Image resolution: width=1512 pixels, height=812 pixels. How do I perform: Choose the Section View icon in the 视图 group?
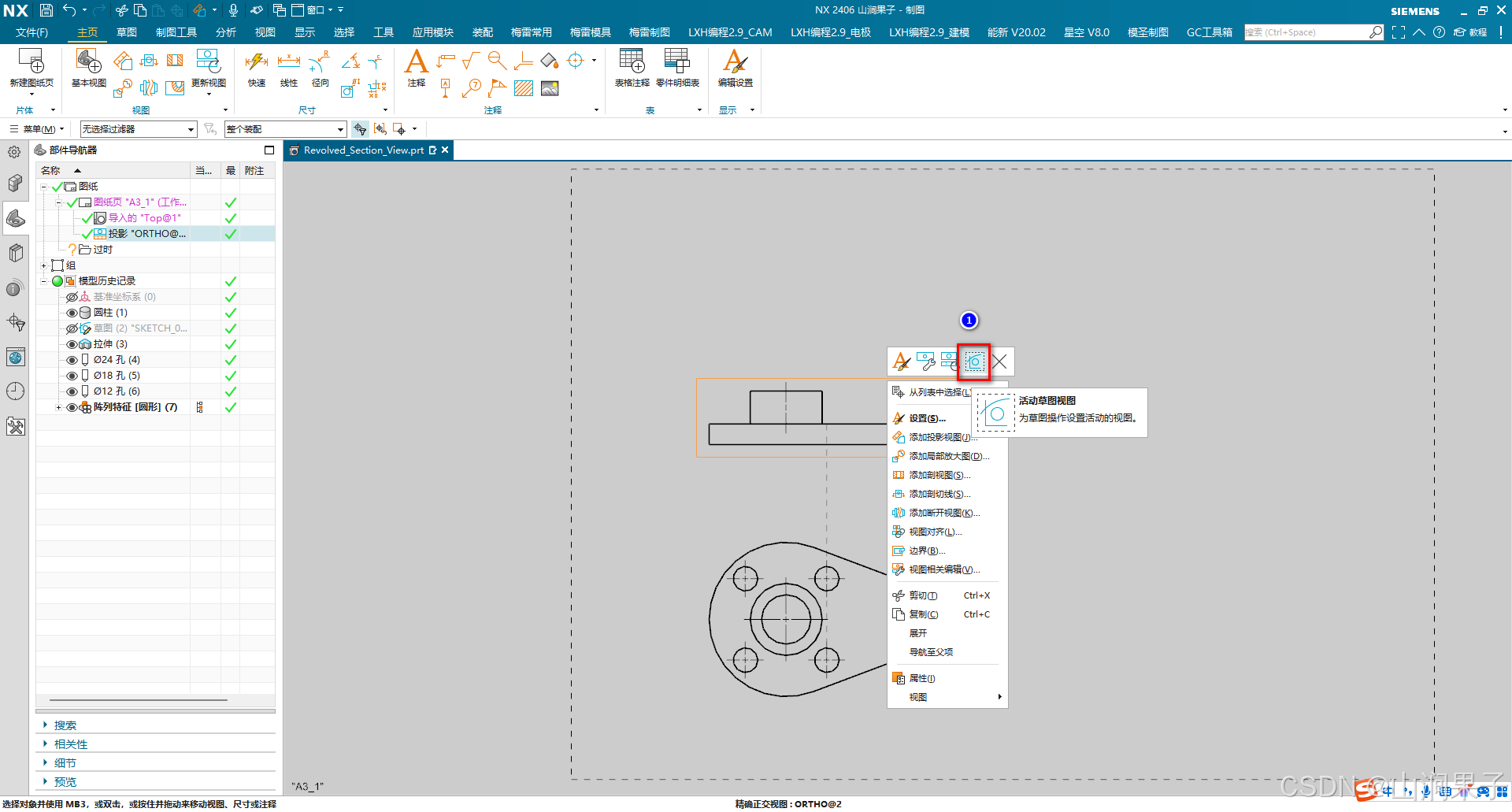(175, 61)
